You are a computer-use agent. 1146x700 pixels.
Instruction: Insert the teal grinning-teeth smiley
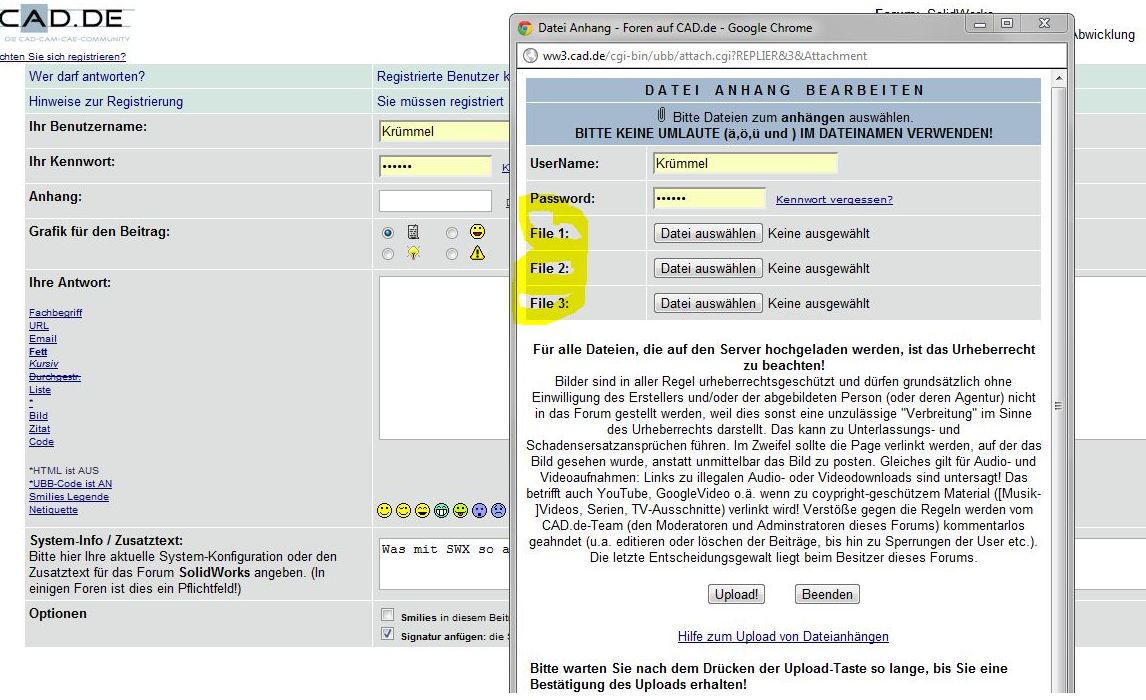coord(441,511)
